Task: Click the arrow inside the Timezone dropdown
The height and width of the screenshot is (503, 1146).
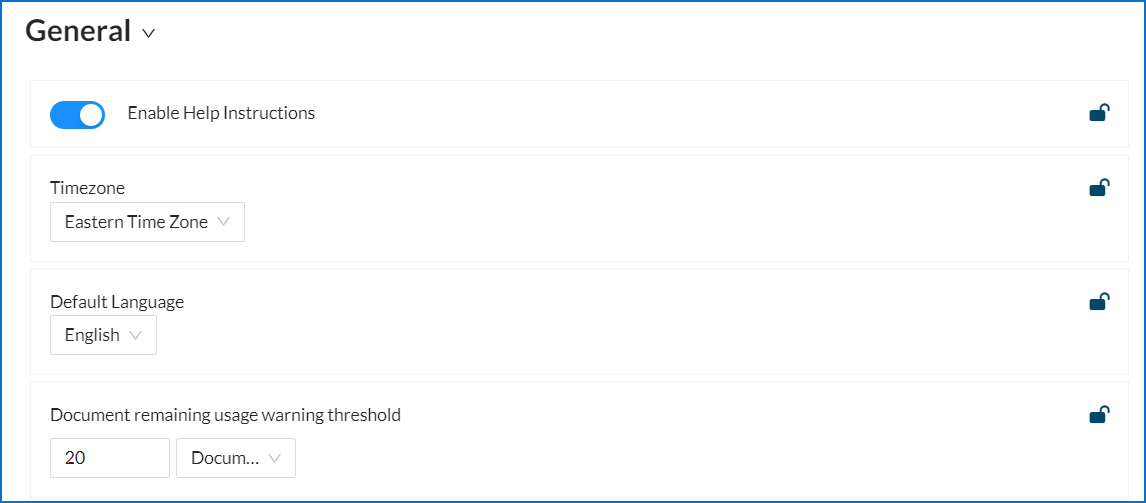Action: 223,222
